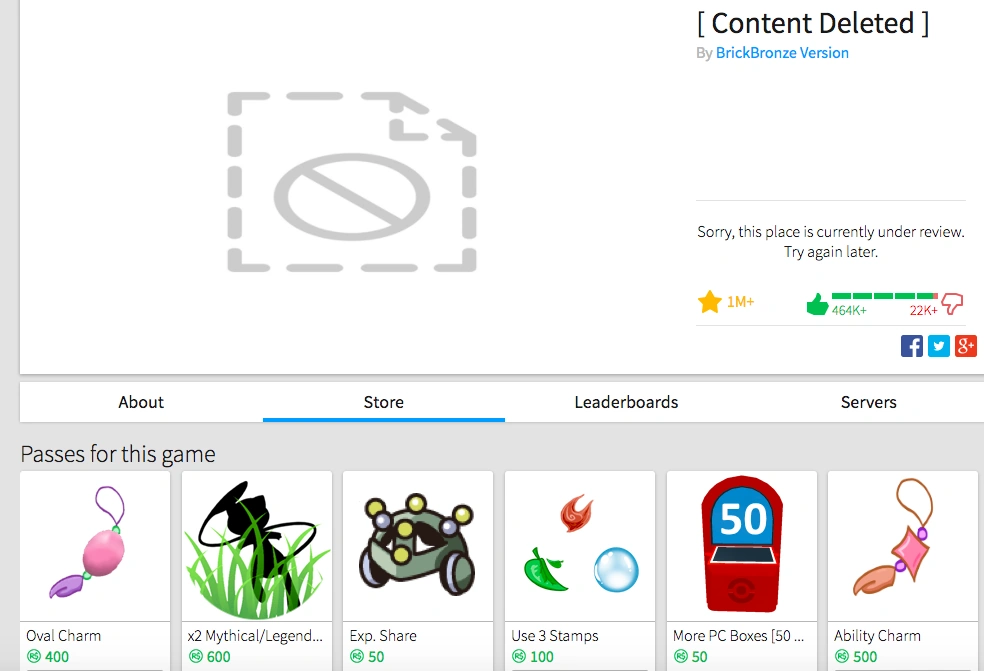Open the More PC Boxes pass image
The image size is (984, 671).
pos(742,546)
